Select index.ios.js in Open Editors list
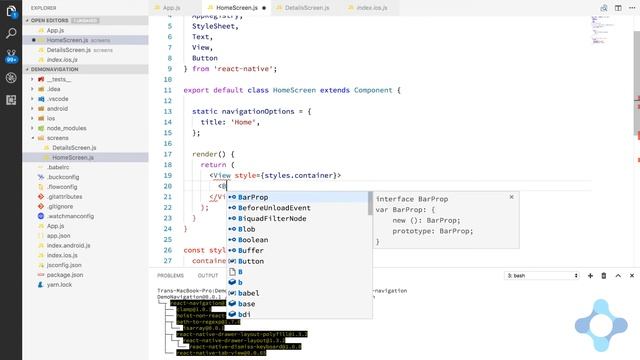This screenshot has height=360, width=640. [x=85, y=60]
